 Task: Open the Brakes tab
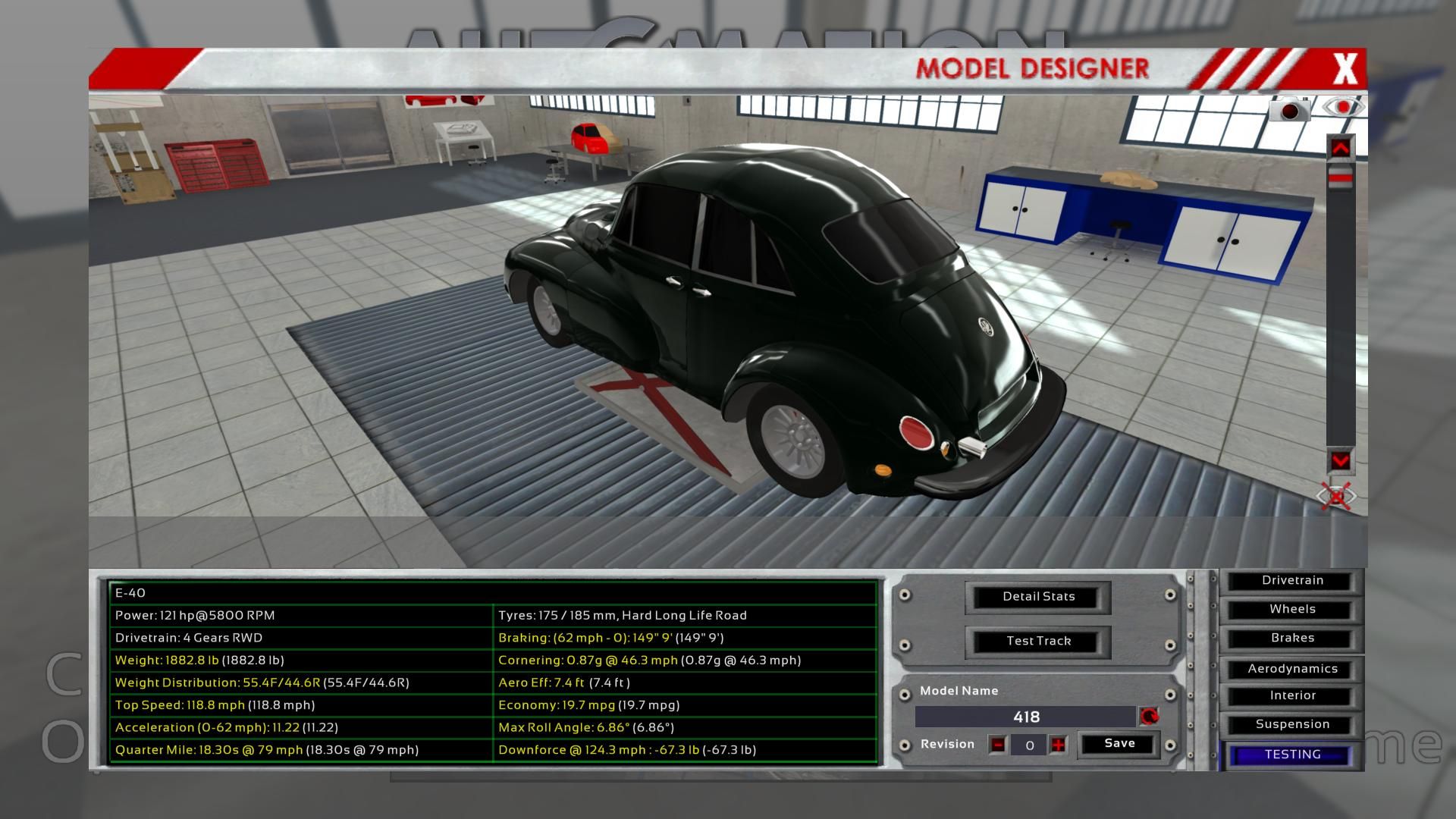1291,639
